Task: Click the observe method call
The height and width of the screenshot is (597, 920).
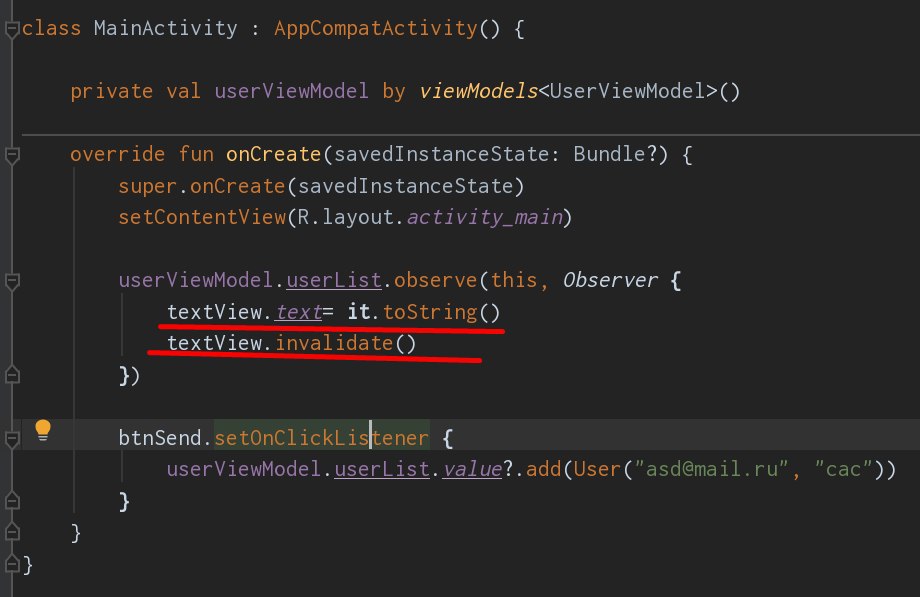Action: 435,280
